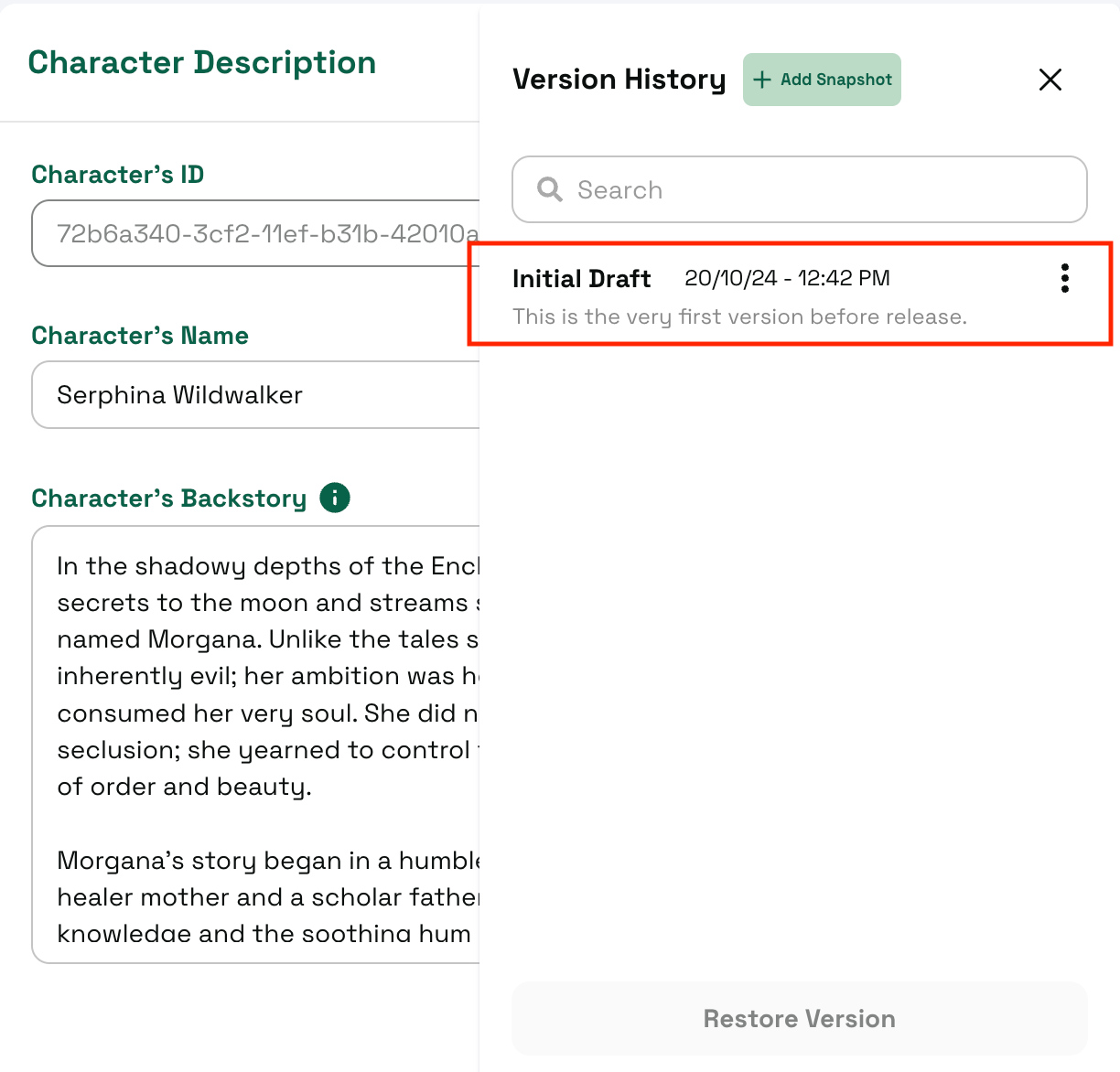Click the Character's Backstory label
The height and width of the screenshot is (1072, 1120).
coord(168,498)
